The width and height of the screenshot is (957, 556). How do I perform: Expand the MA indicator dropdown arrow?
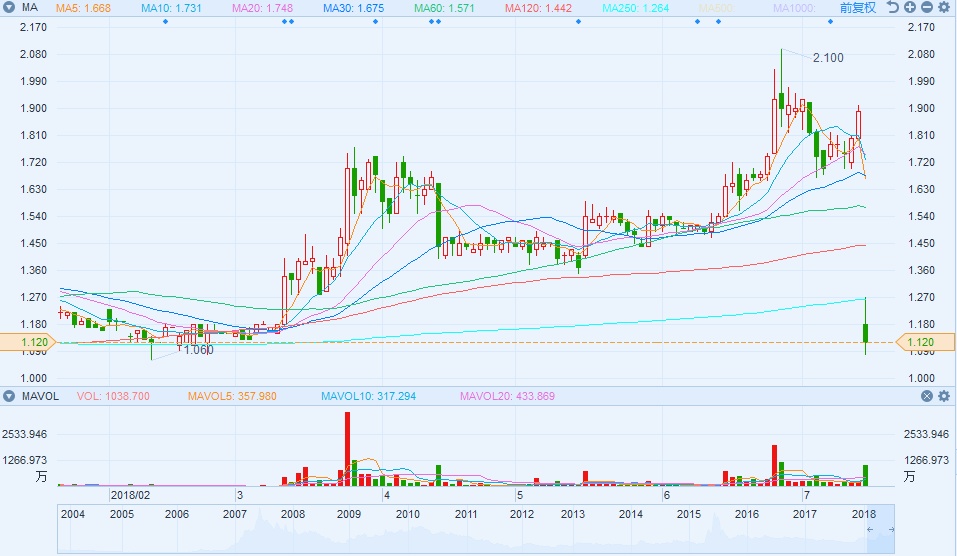pyautogui.click(x=10, y=7)
